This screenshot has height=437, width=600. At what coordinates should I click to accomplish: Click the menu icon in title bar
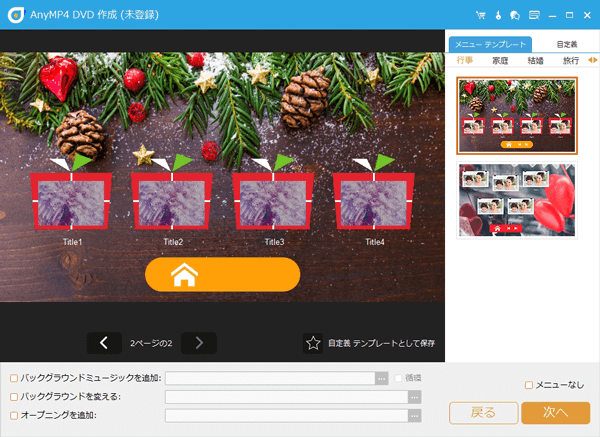point(534,15)
